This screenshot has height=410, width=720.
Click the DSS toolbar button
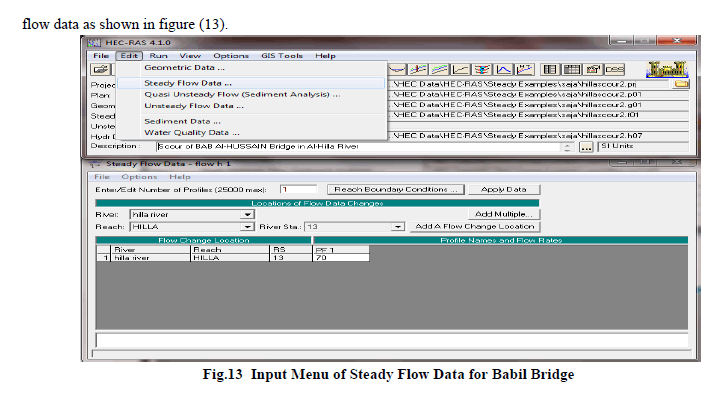(615, 69)
